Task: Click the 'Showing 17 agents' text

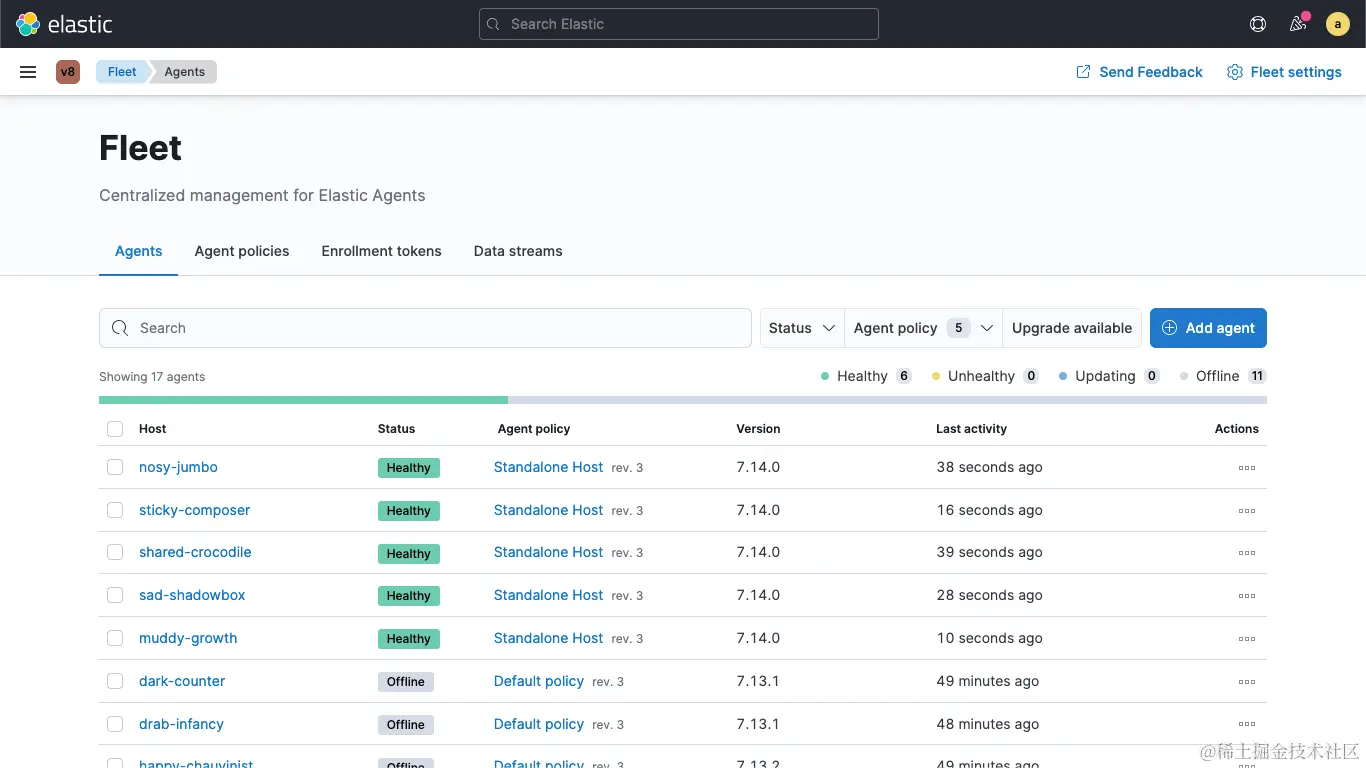Action: click(x=152, y=377)
